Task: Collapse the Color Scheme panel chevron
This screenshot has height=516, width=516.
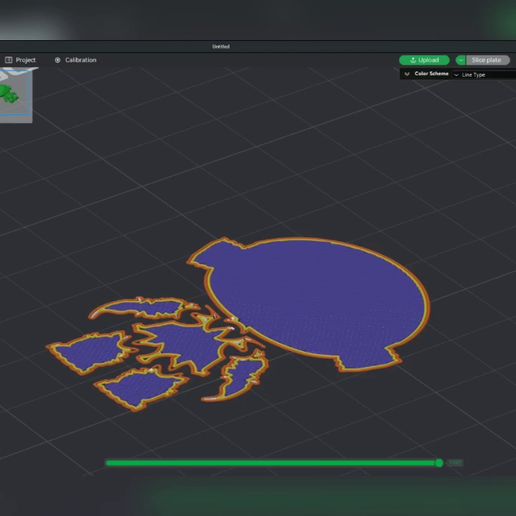Action: 407,74
